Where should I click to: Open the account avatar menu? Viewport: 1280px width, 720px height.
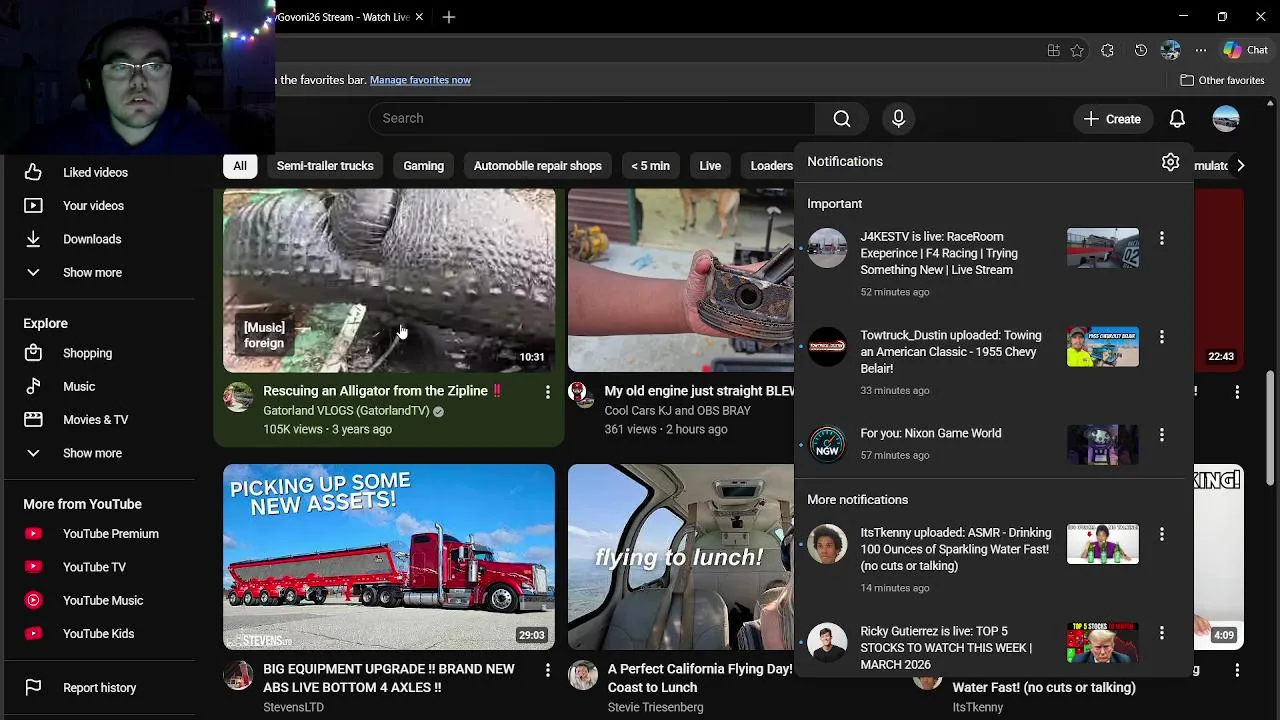click(1226, 119)
